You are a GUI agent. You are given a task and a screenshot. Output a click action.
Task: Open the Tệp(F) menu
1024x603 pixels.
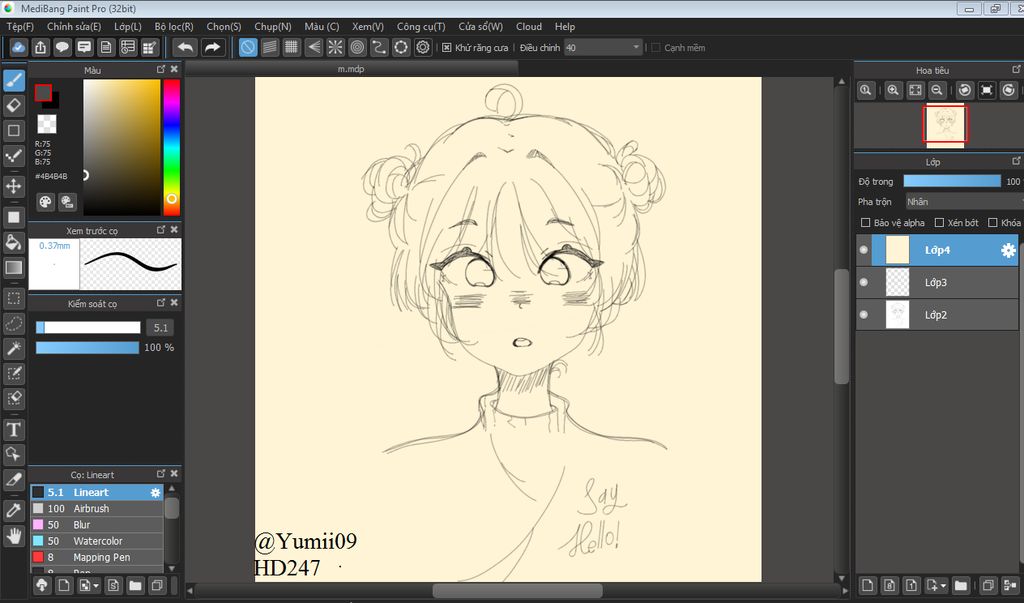(x=20, y=27)
